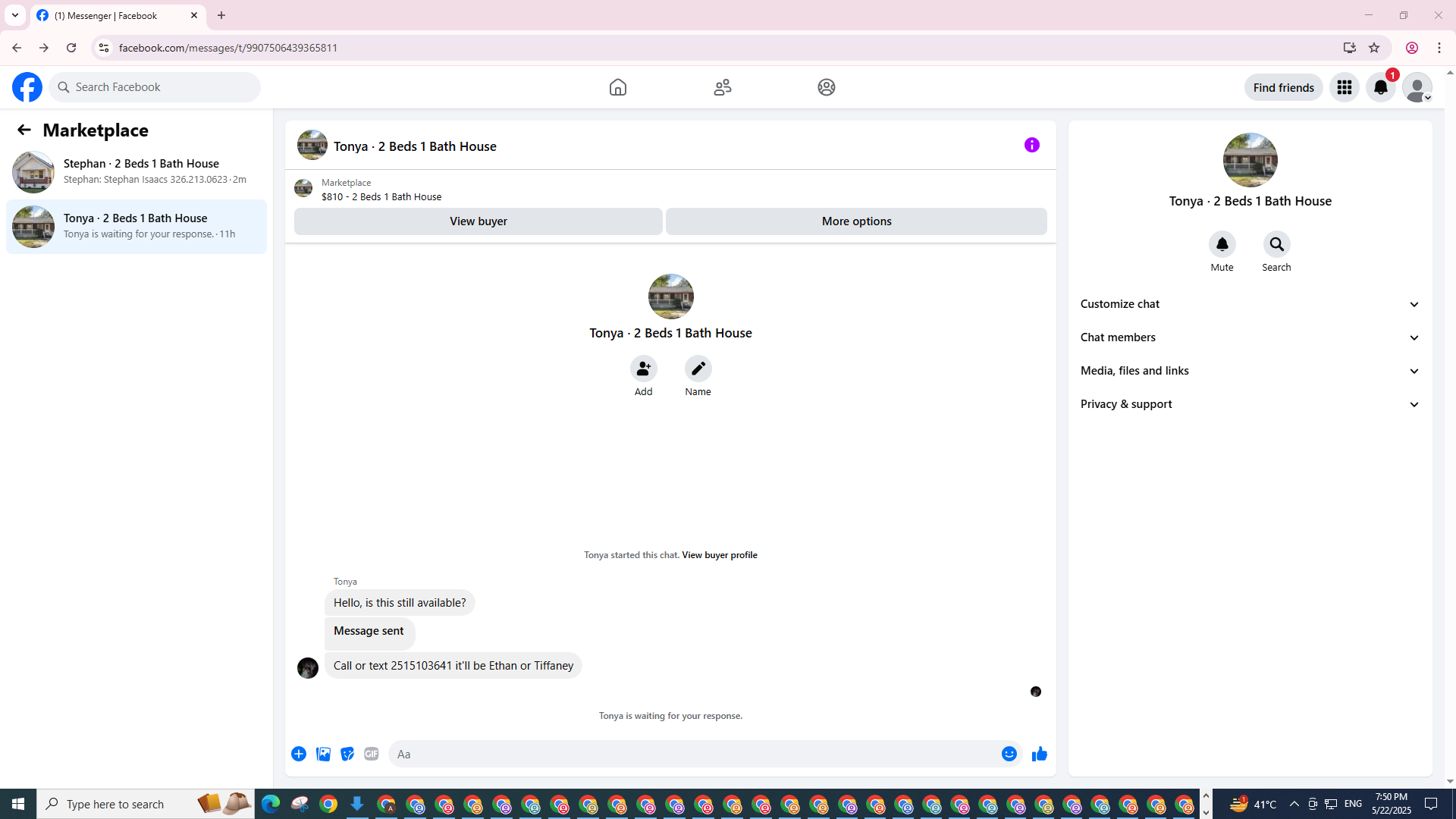Viewport: 1456px width, 819px height.
Task: Select the Messenger Facebook browser tab
Action: [x=118, y=15]
